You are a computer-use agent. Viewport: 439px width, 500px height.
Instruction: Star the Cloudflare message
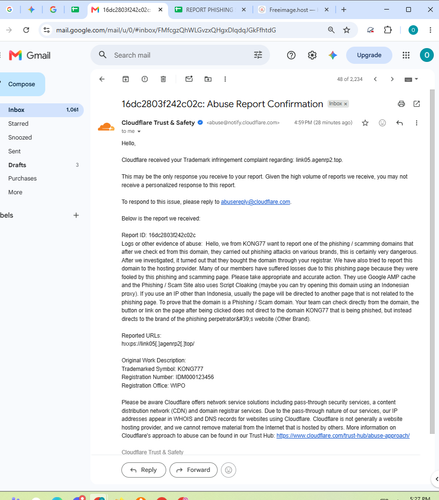point(365,123)
